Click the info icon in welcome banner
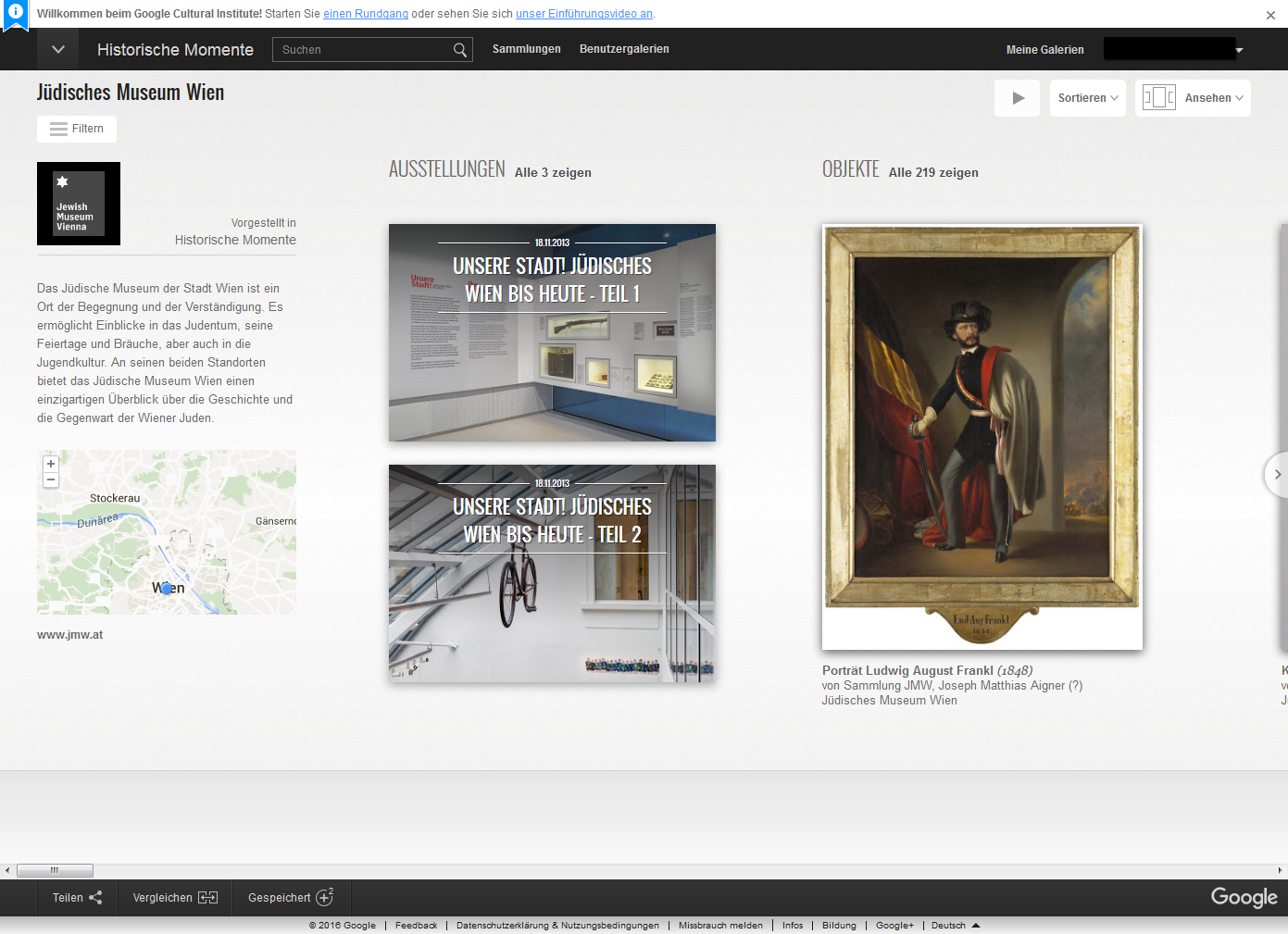This screenshot has height=934, width=1288. 16,12
